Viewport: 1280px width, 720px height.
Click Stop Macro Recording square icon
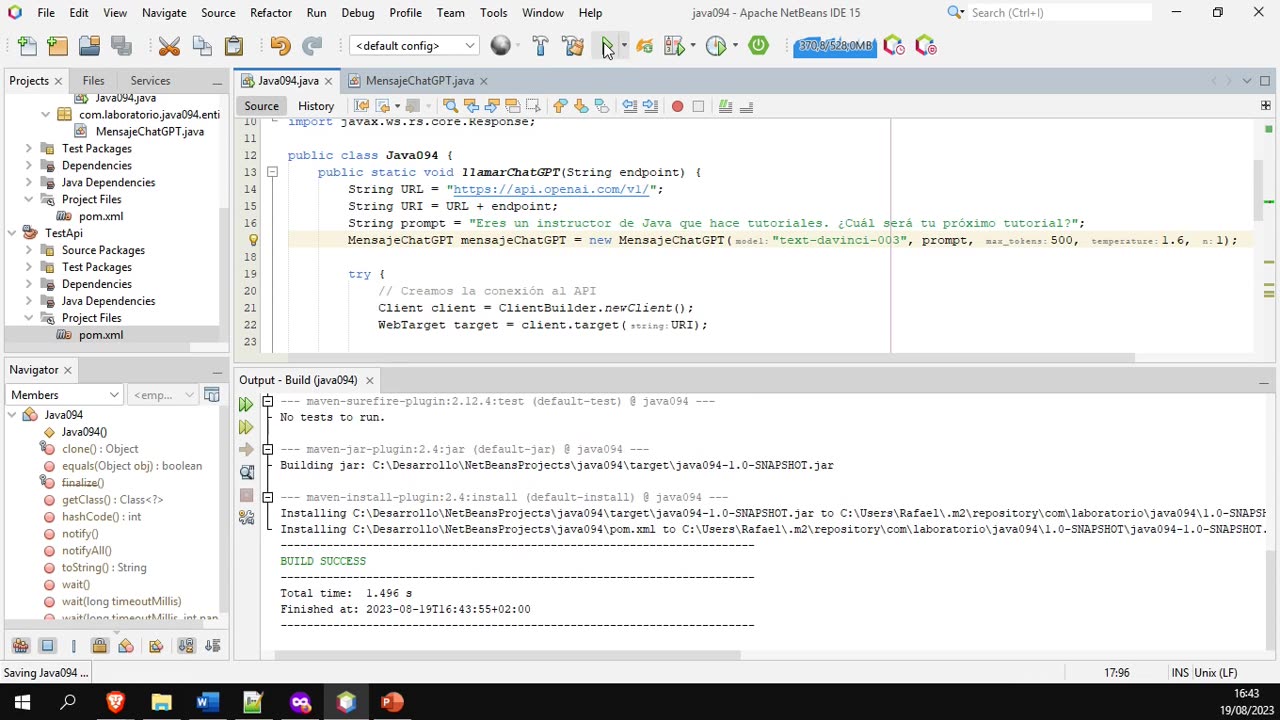698,106
